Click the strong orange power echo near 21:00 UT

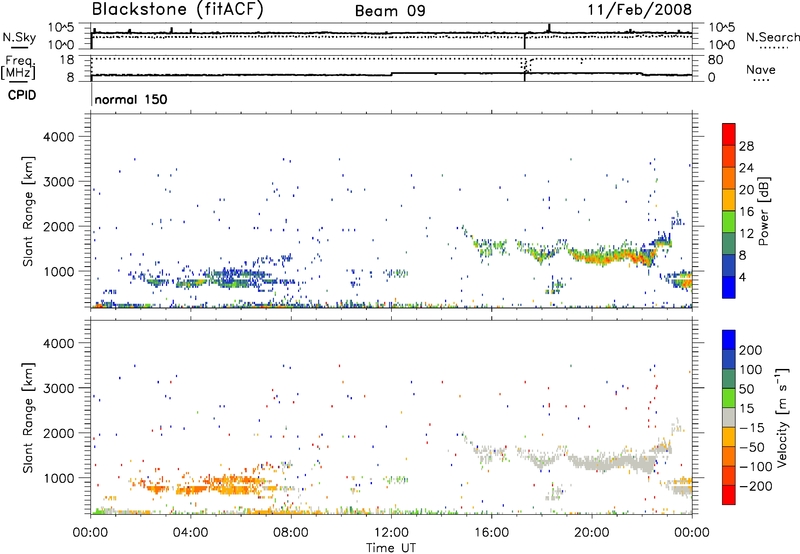[x=612, y=257]
